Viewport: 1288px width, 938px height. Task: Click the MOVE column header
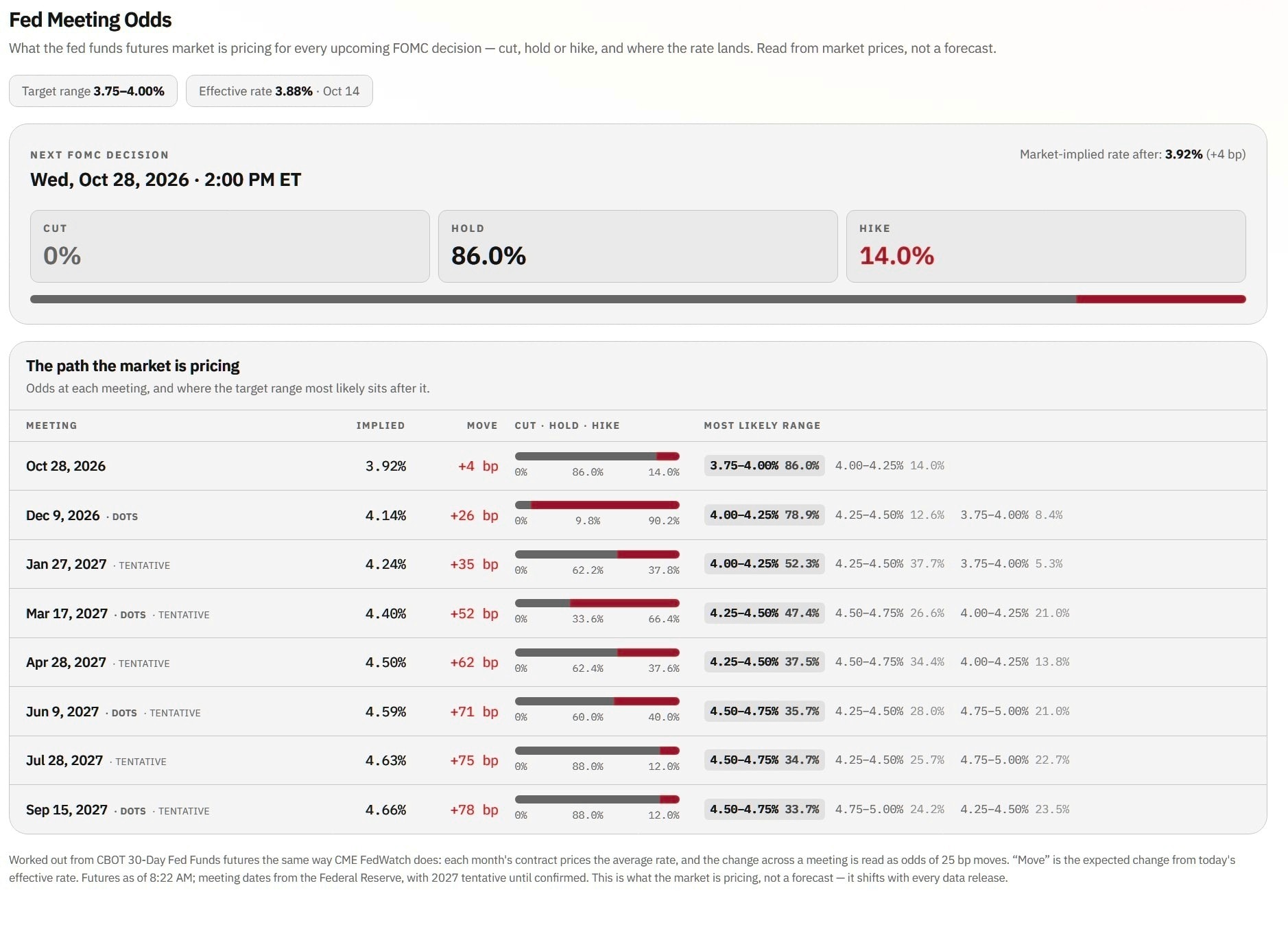482,425
